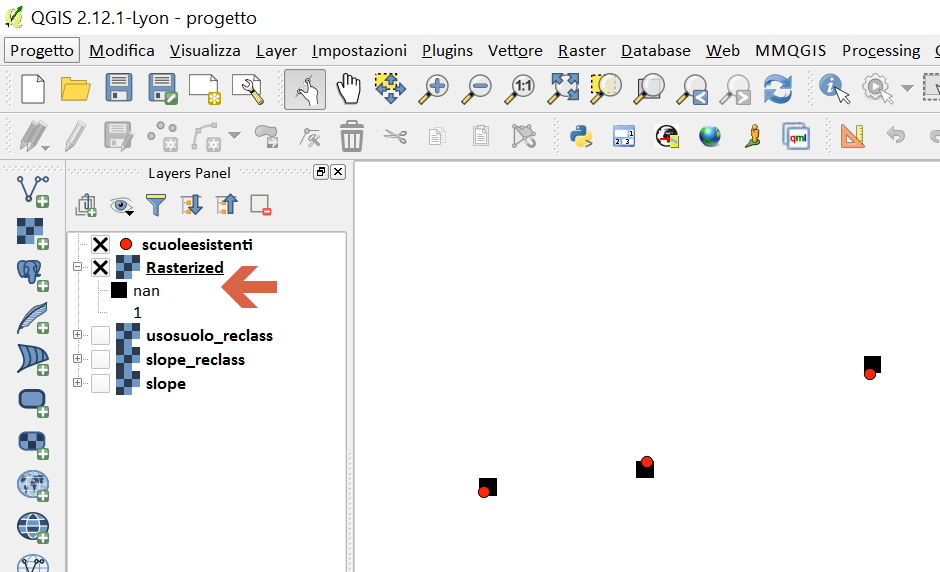Click the black nan legend swatch
Screen dimensions: 940x572
(119, 291)
